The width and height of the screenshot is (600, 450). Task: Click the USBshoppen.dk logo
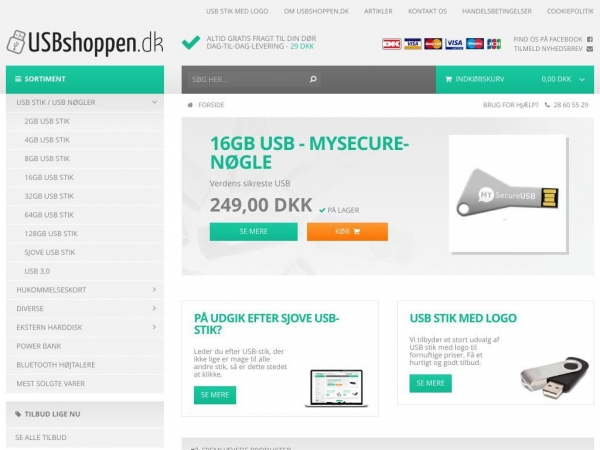click(x=85, y=42)
